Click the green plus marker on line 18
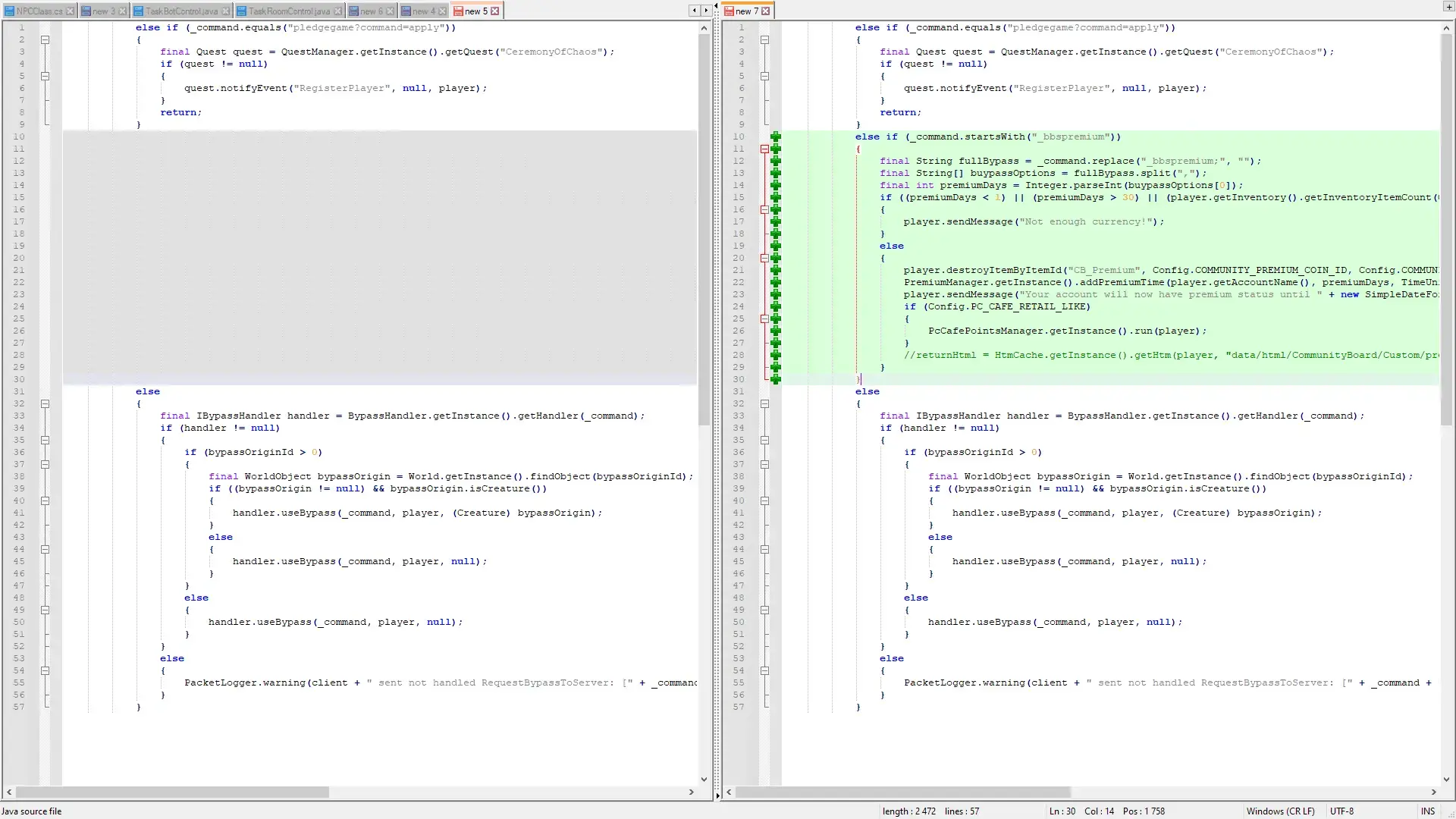The width and height of the screenshot is (1456, 819). tap(775, 234)
